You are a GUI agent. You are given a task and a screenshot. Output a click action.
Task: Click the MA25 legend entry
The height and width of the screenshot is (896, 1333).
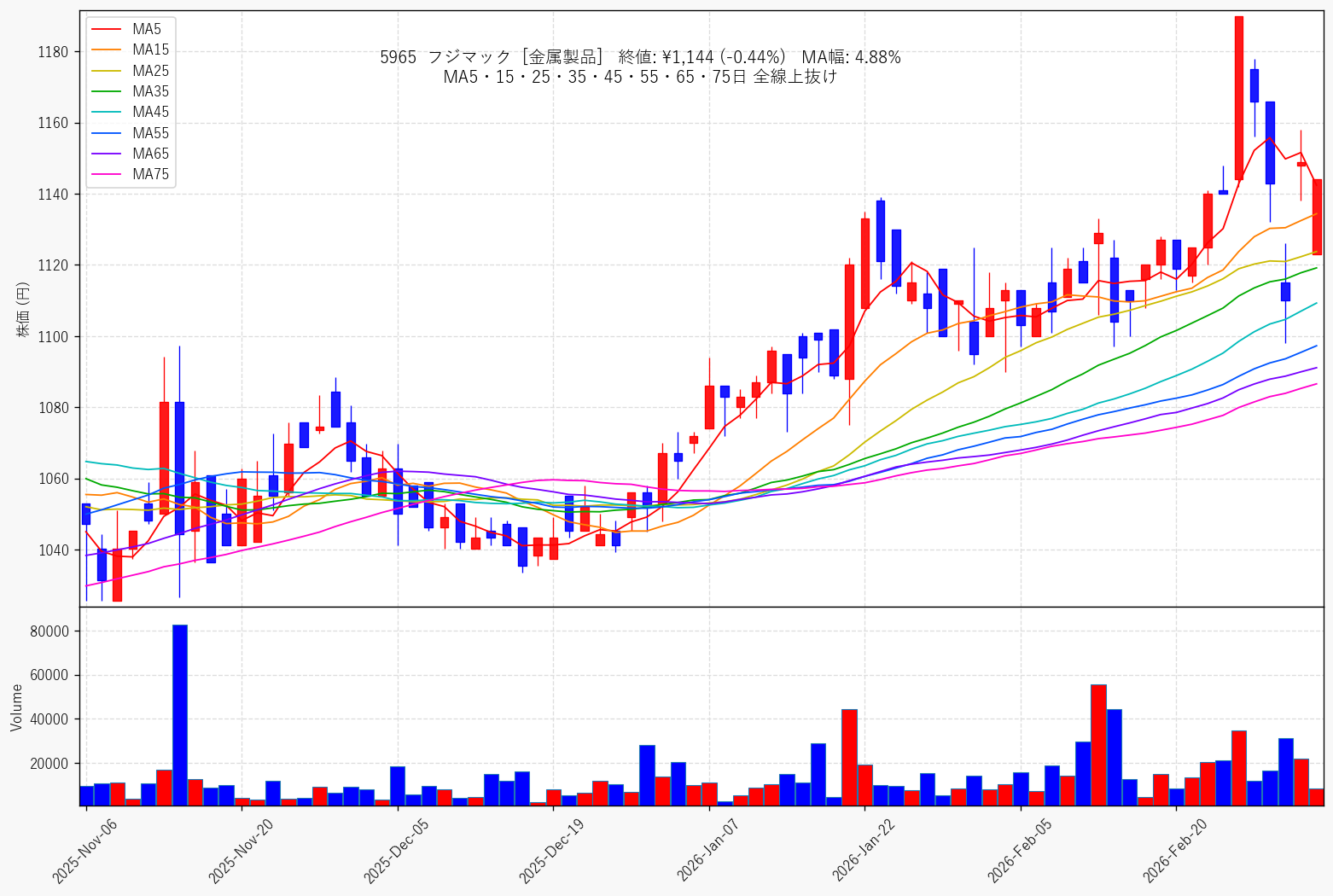click(x=130, y=71)
